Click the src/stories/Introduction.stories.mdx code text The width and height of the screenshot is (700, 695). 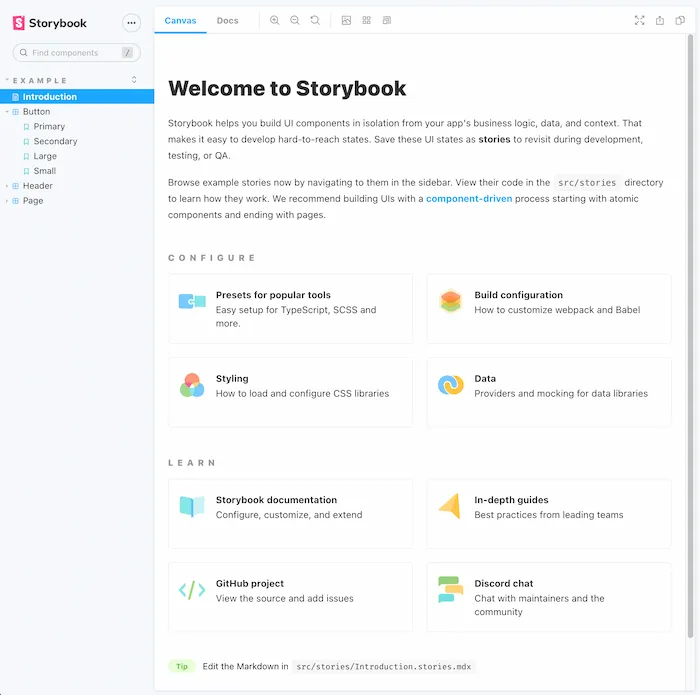click(x=384, y=666)
